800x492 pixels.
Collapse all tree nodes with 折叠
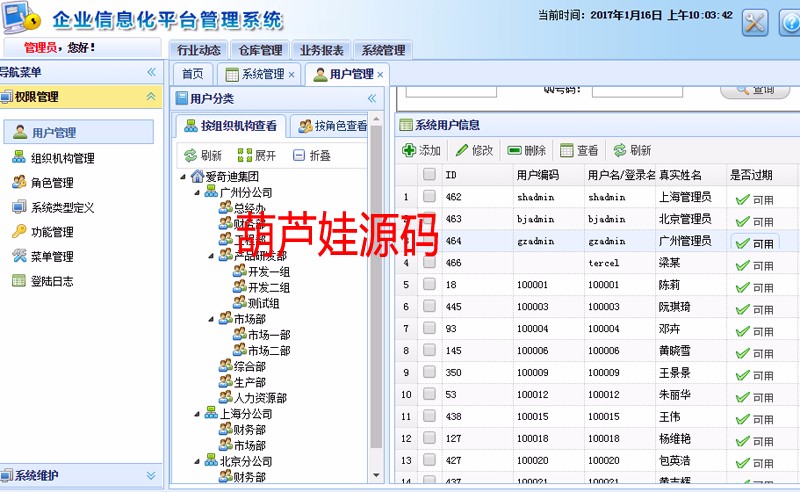pyautogui.click(x=312, y=155)
